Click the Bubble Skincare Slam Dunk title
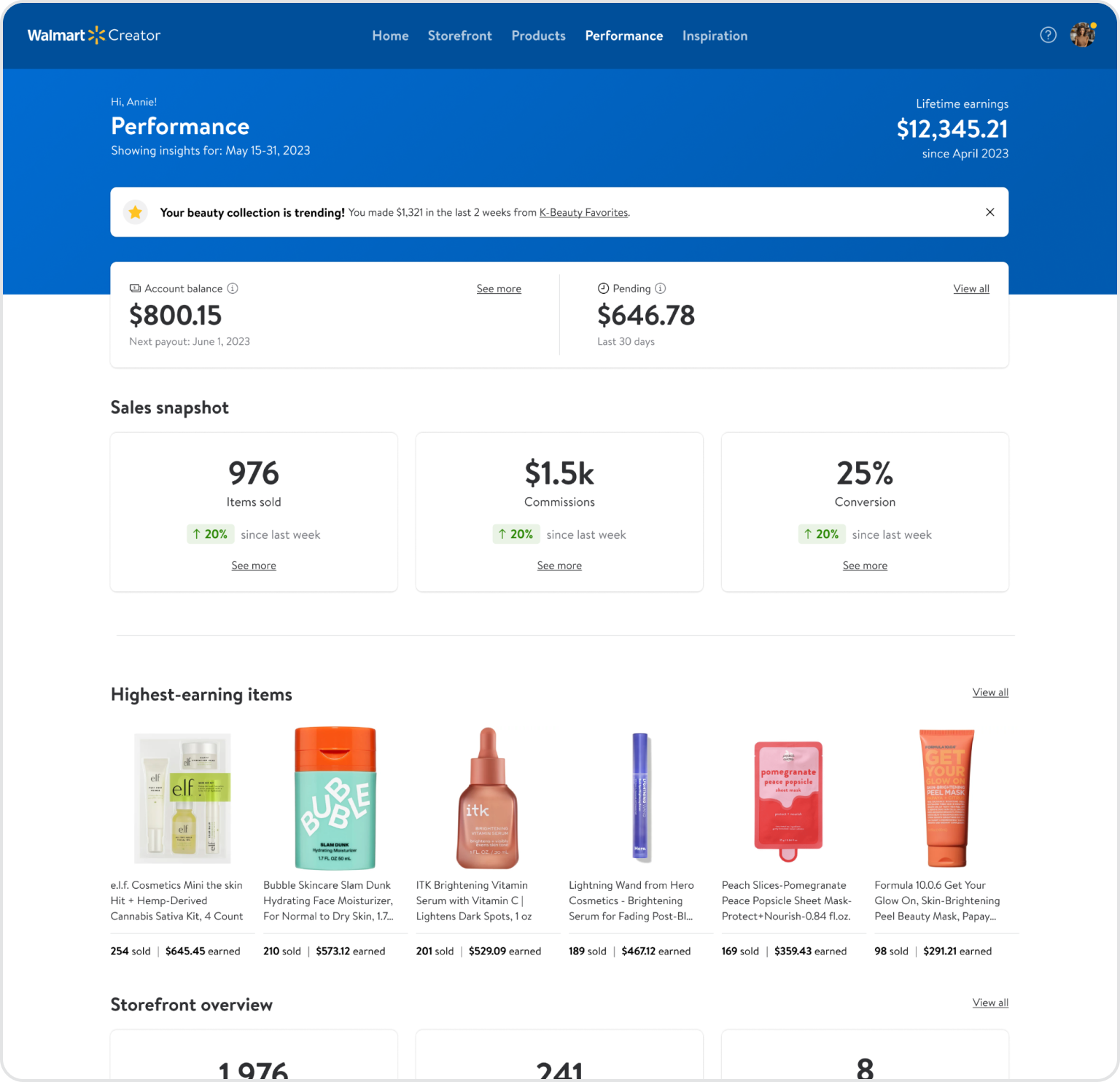 (x=329, y=900)
